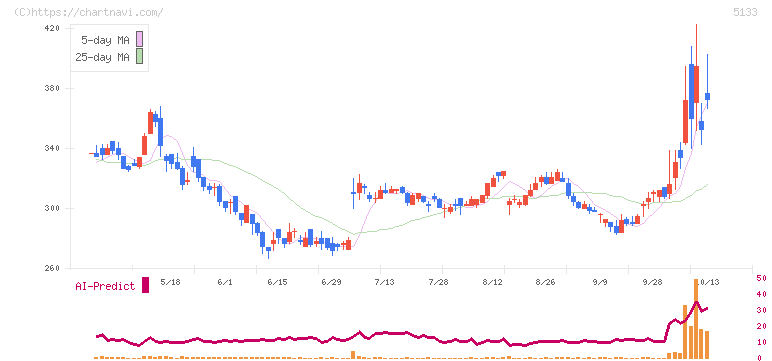Click the 50 label on the volume axis
The height and width of the screenshot is (361, 772).
pyautogui.click(x=761, y=279)
